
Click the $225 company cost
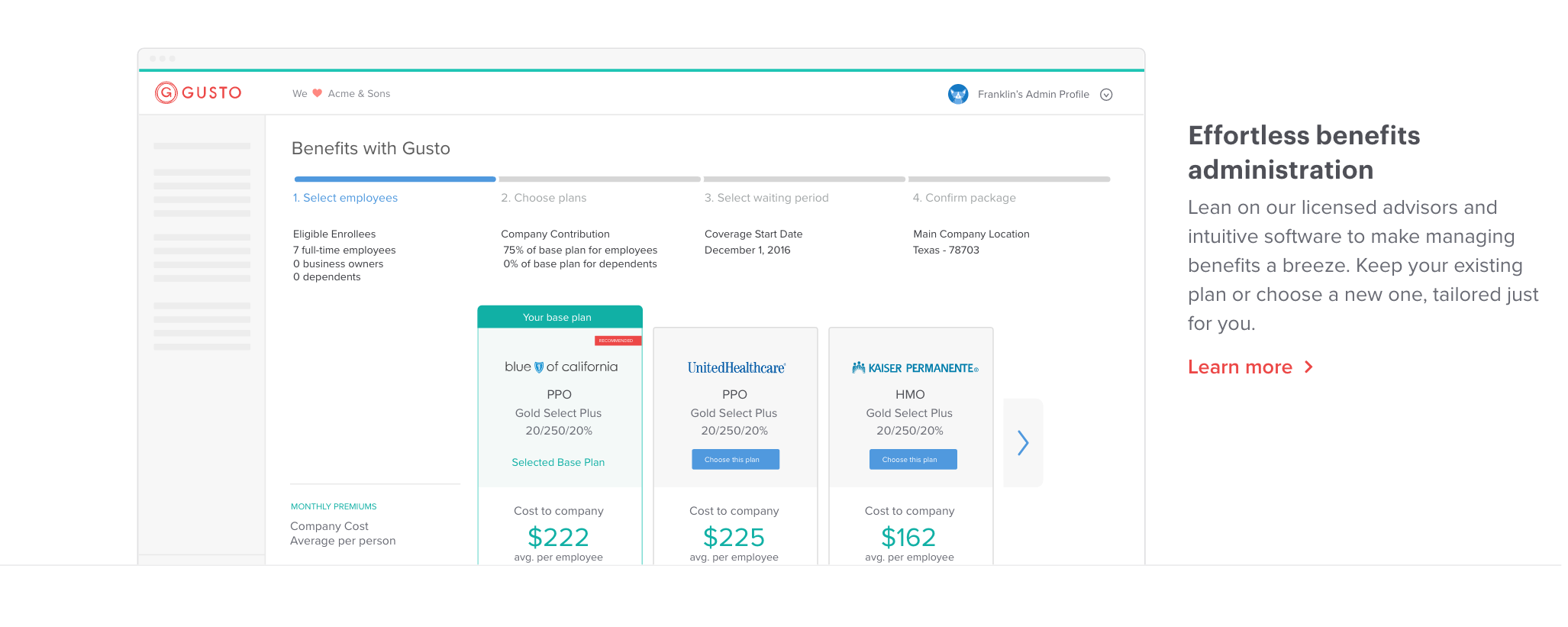[734, 538]
